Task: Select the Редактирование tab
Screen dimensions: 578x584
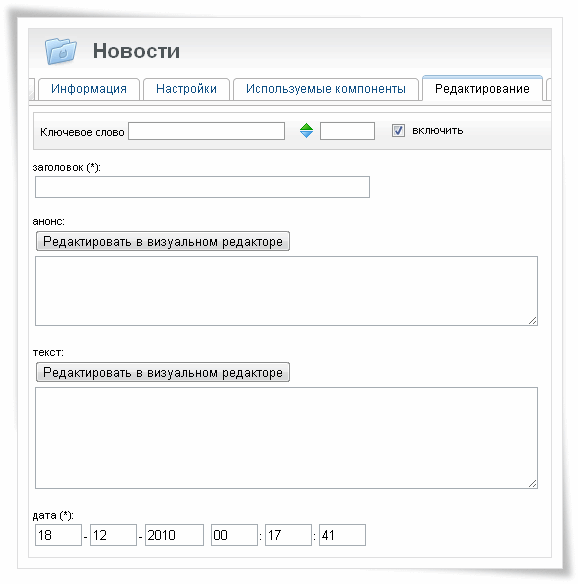Action: tap(482, 89)
